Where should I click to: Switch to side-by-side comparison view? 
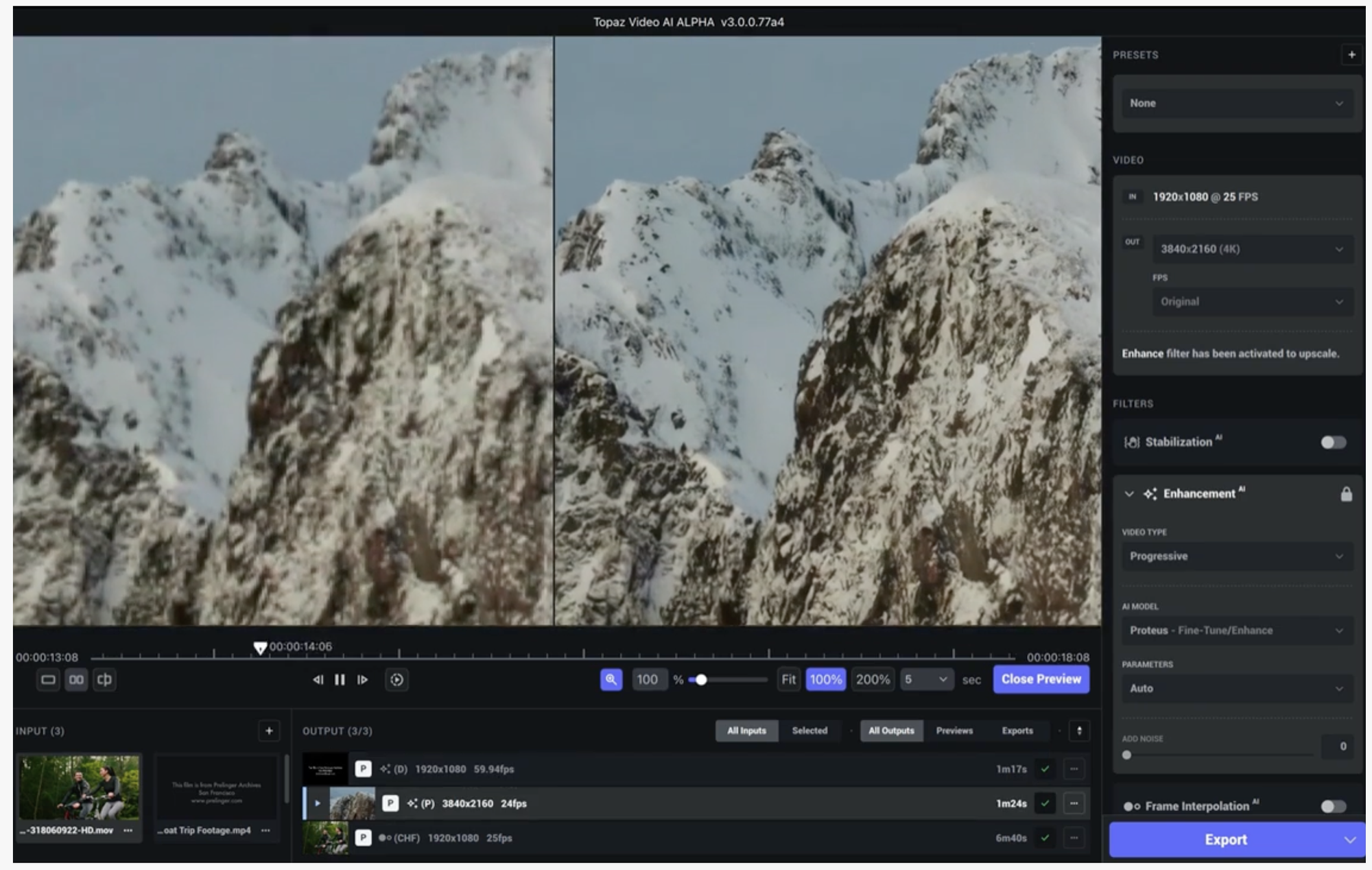(x=77, y=680)
